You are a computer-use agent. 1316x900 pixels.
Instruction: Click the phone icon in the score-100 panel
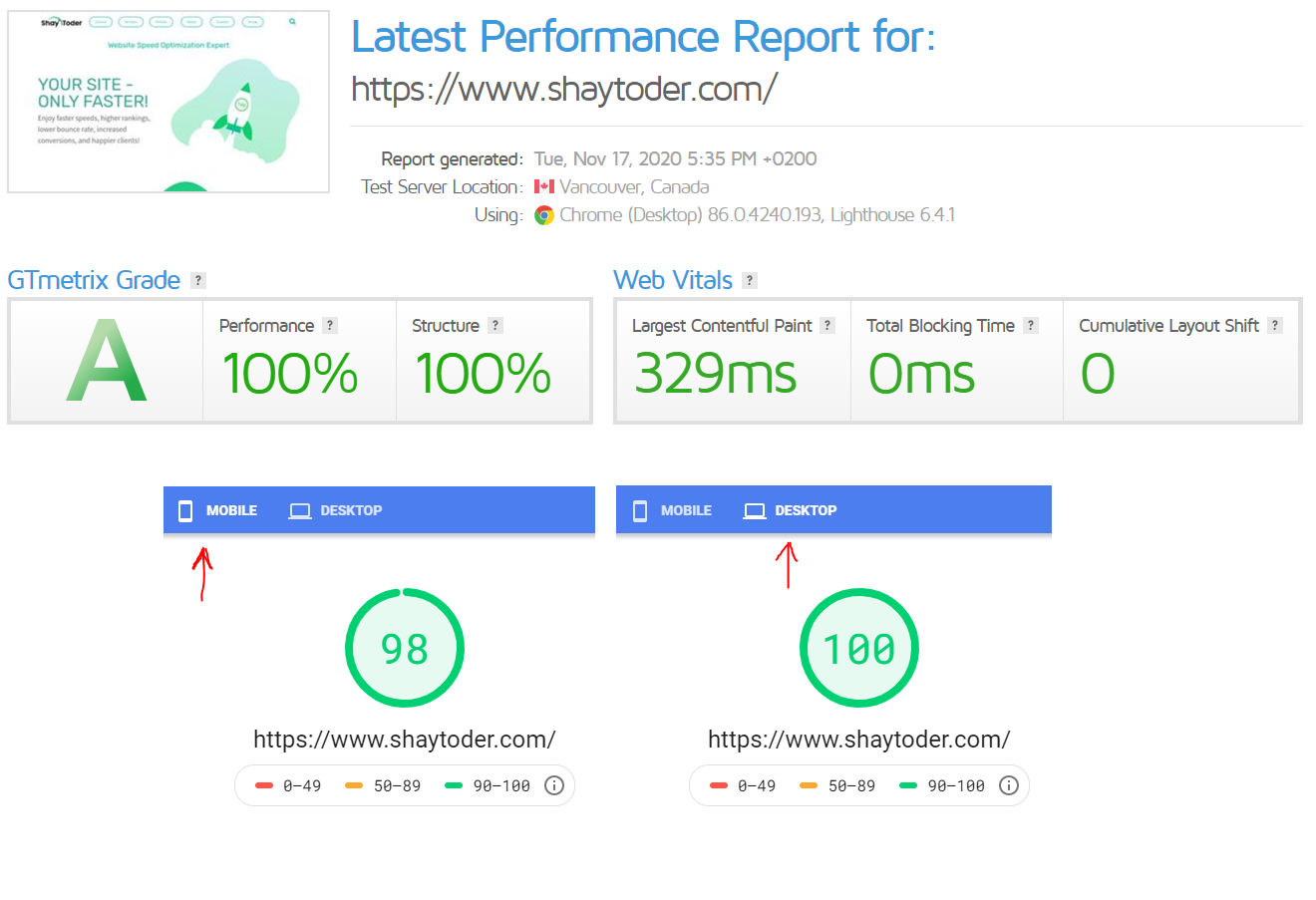(x=640, y=511)
